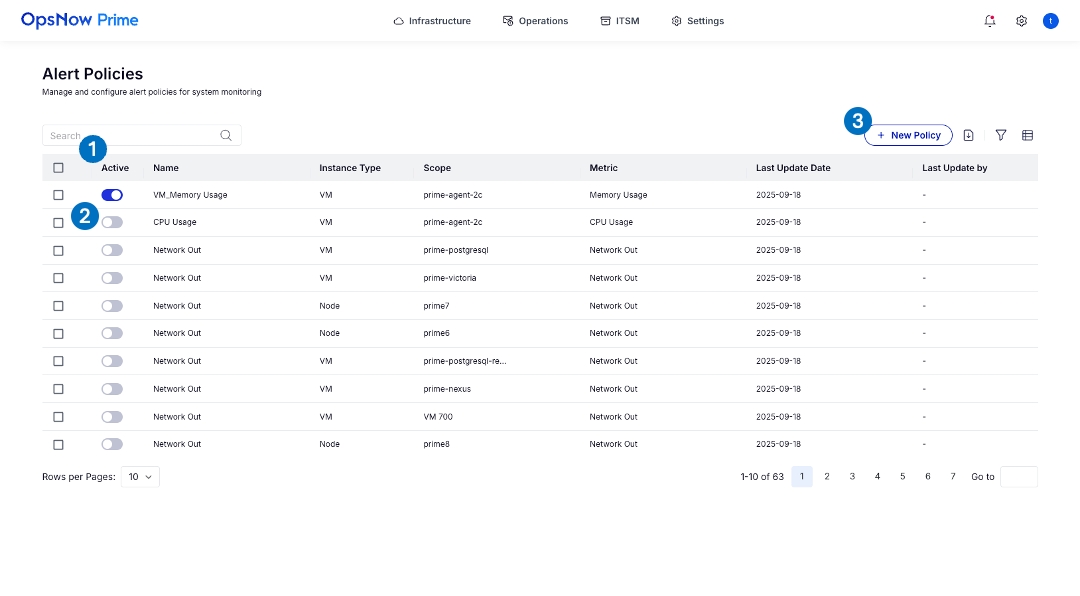
Task: Click the Go to page input field
Action: pyautogui.click(x=1018, y=477)
